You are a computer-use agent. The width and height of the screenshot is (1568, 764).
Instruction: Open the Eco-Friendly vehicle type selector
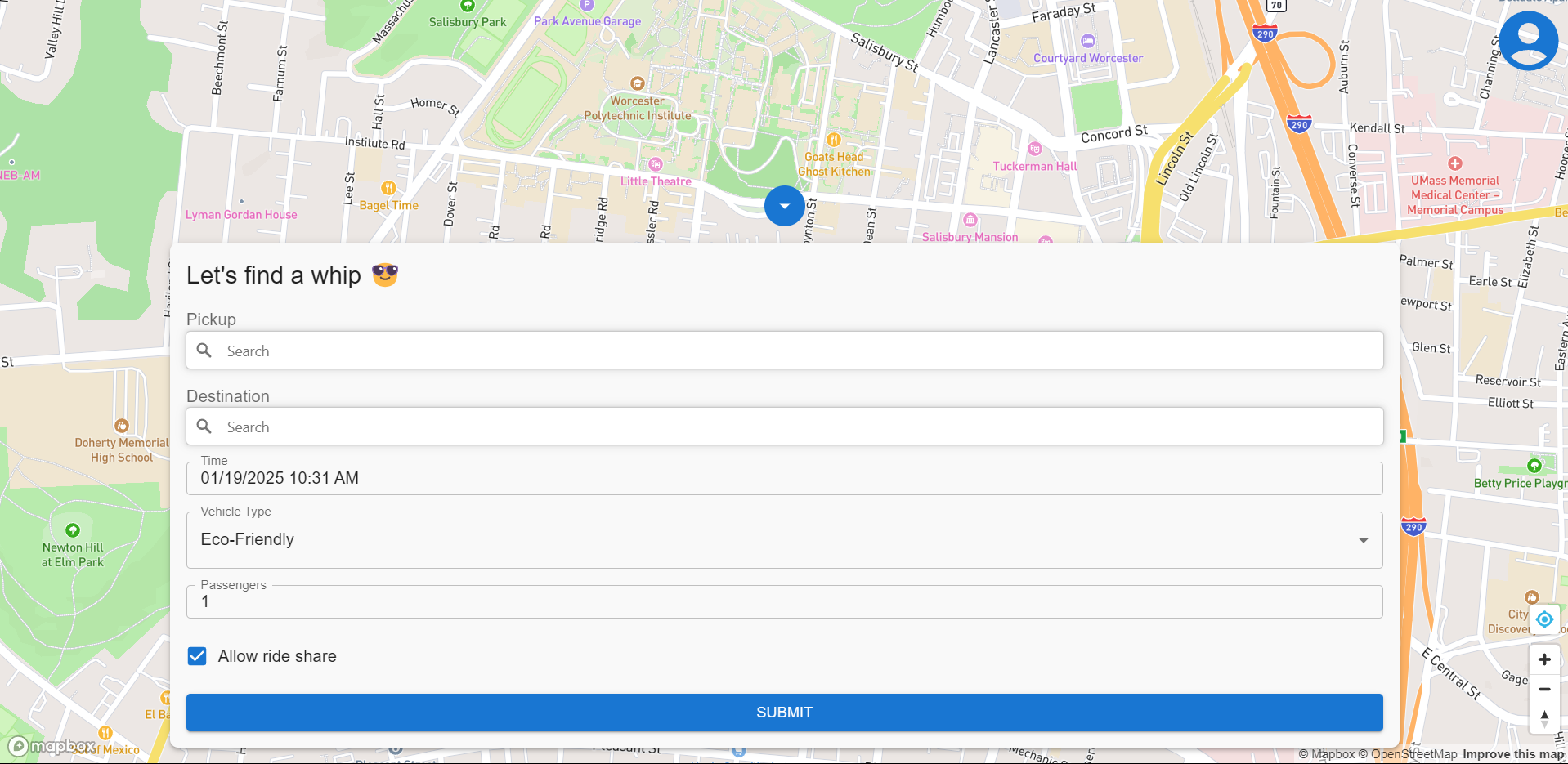point(784,540)
